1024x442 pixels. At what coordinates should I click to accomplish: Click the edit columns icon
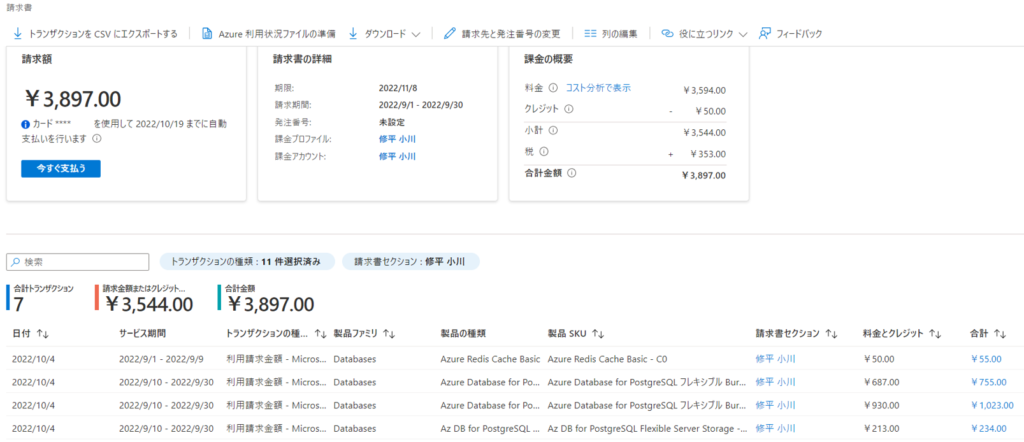(x=590, y=33)
